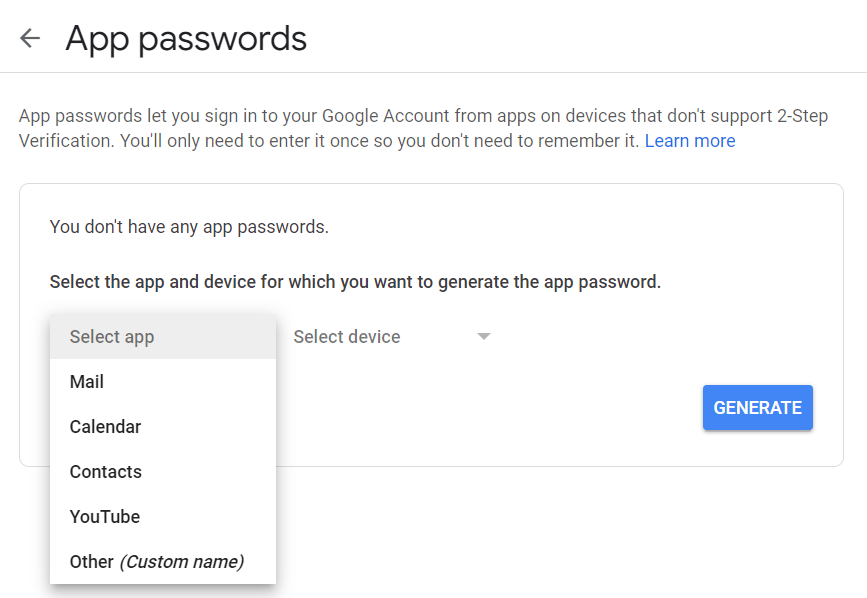This screenshot has height=598, width=867.
Task: Select Other (Custom name) option
Action: [x=163, y=562]
